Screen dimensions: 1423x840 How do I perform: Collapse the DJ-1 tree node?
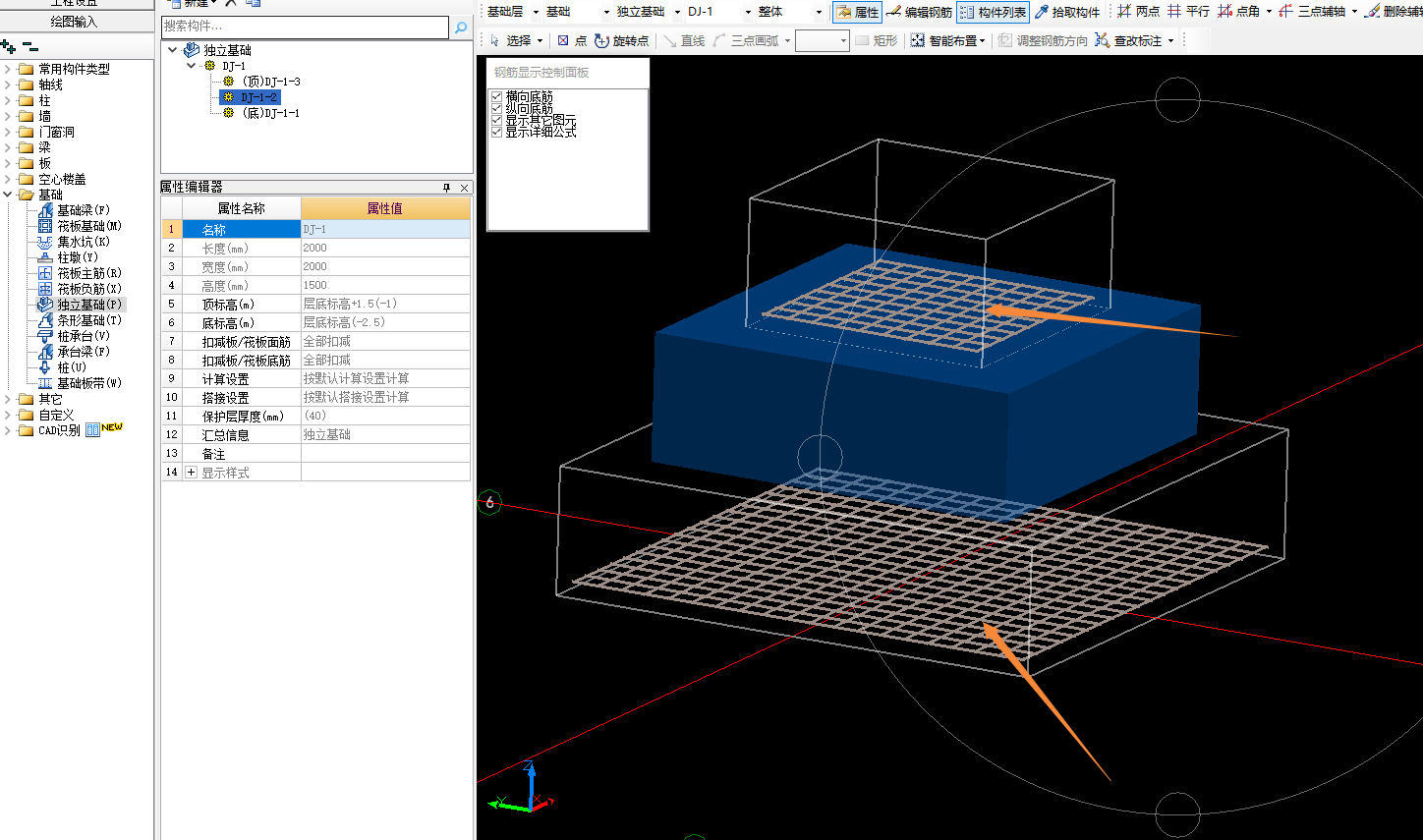(191, 66)
